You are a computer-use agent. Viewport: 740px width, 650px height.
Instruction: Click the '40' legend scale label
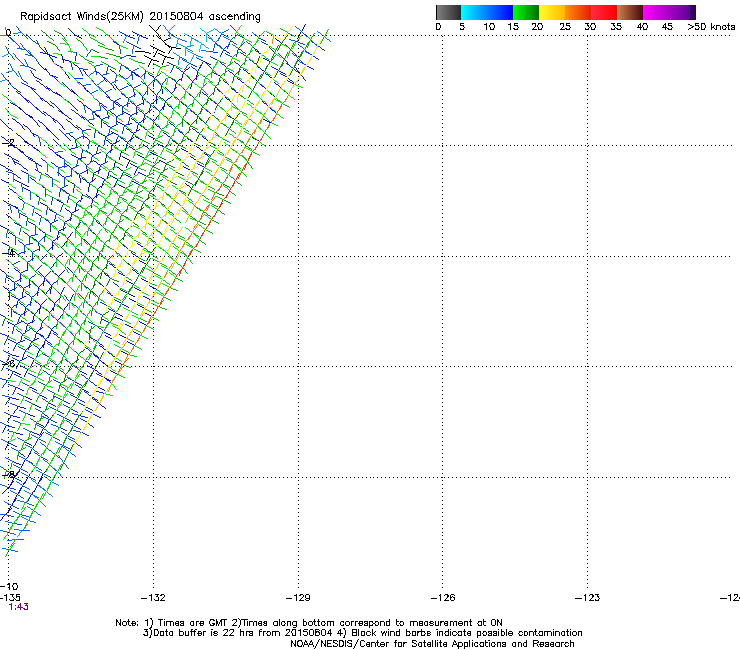[642, 27]
